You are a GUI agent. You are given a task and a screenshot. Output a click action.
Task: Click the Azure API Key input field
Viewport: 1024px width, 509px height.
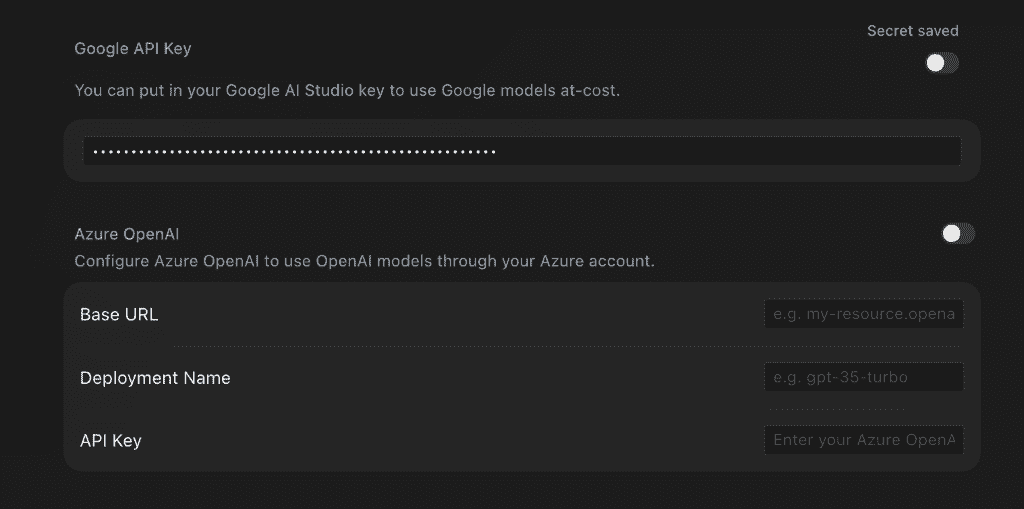tap(863, 440)
